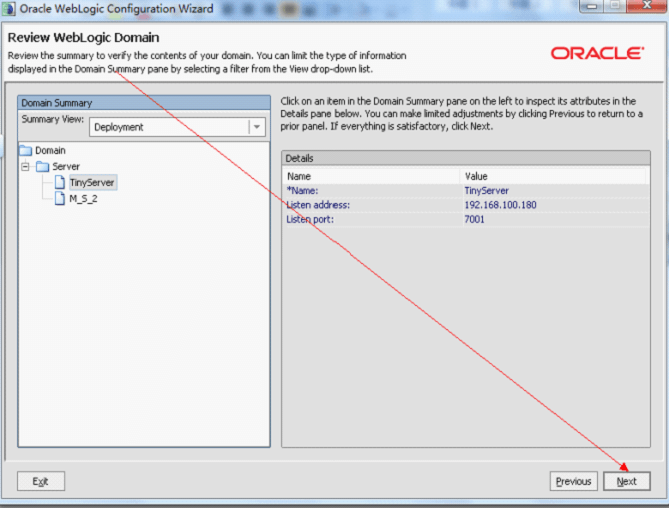This screenshot has height=508, width=669.
Task: Go back with the Previous button
Action: click(573, 481)
